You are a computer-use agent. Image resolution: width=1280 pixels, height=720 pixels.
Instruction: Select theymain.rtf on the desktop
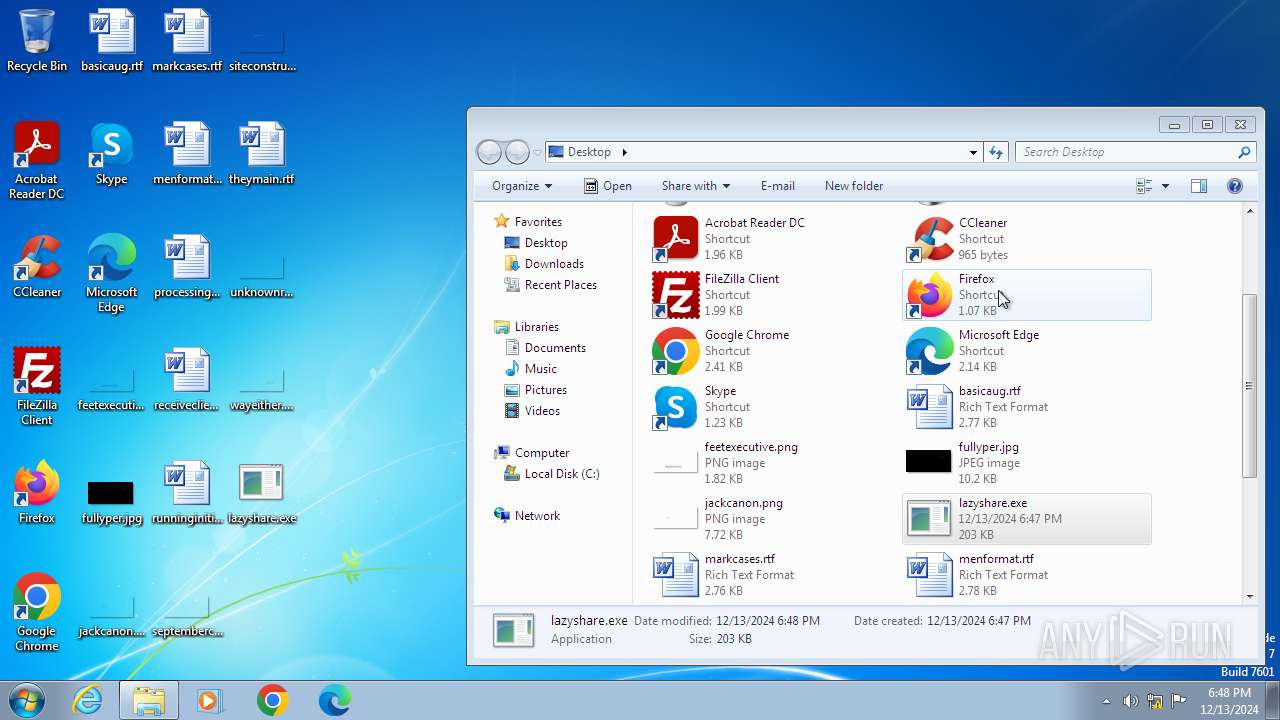click(262, 153)
